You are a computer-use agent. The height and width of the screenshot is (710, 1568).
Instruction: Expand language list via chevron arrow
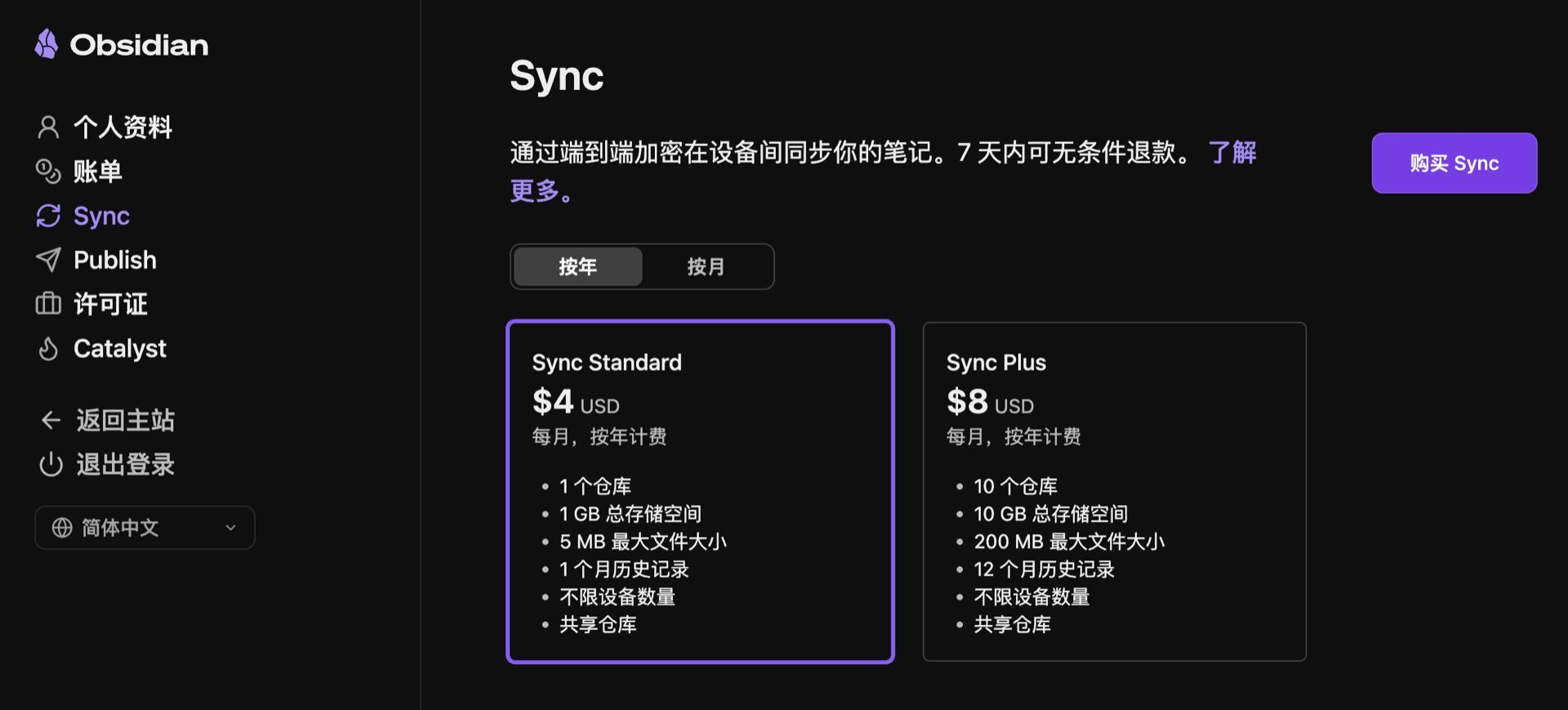point(230,528)
